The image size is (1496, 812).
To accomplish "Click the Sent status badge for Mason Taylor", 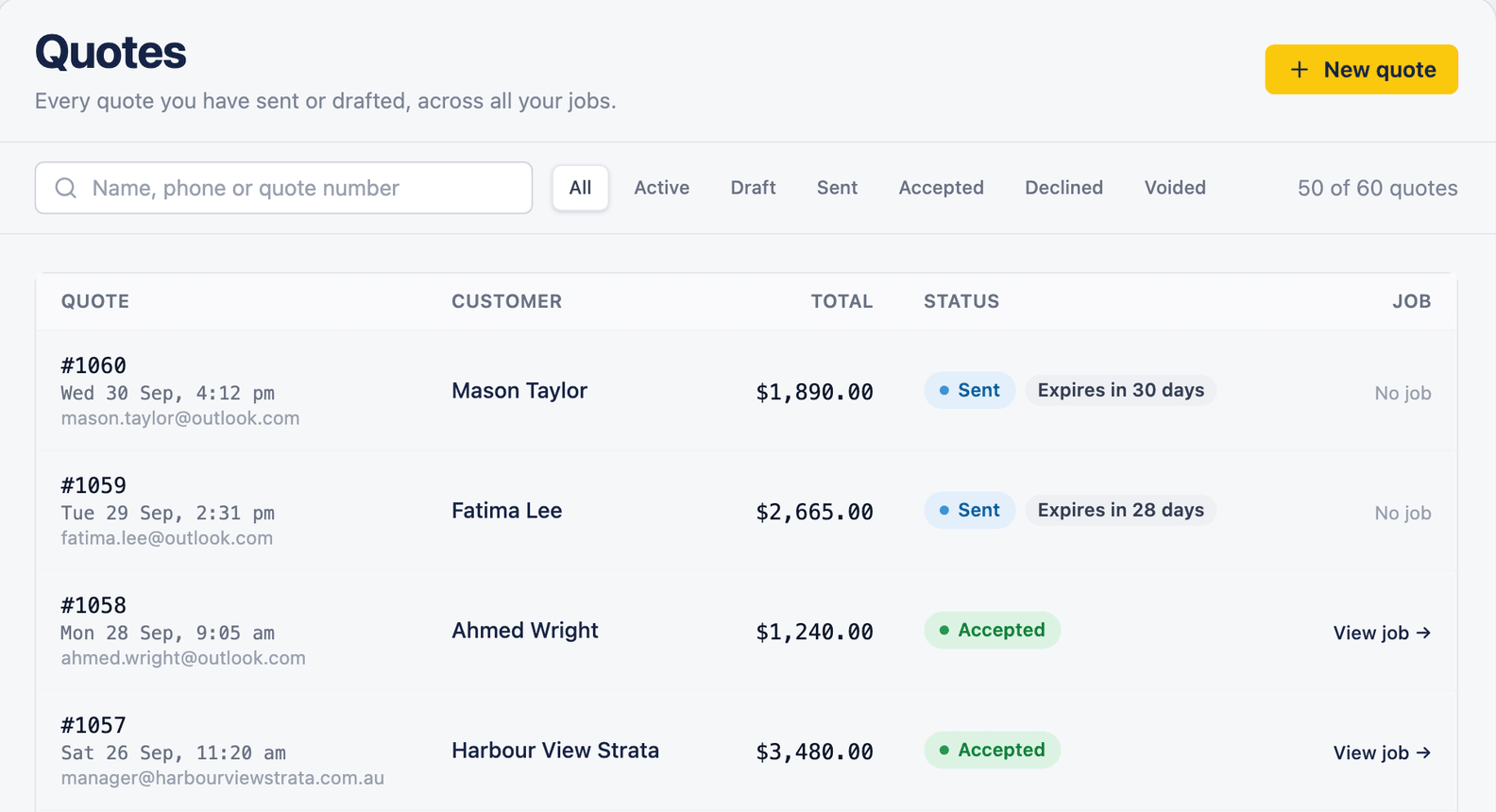I will tap(969, 390).
